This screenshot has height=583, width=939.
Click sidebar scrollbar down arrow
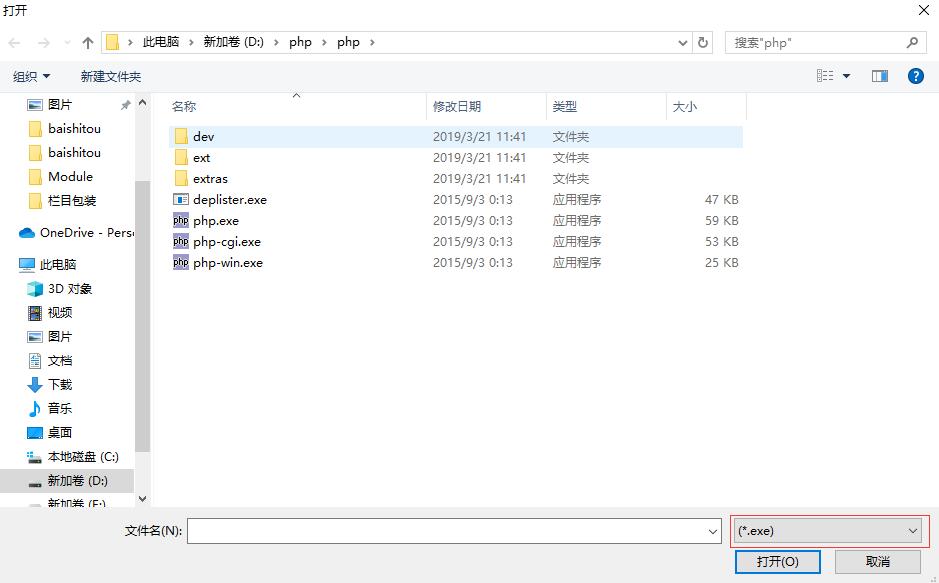click(143, 499)
